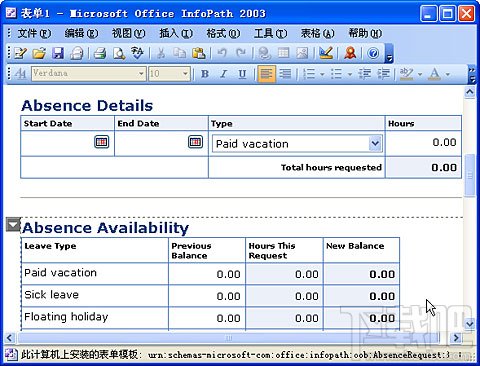Click the Redo arrow icon
Image resolution: width=480 pixels, height=366 pixels.
click(241, 53)
